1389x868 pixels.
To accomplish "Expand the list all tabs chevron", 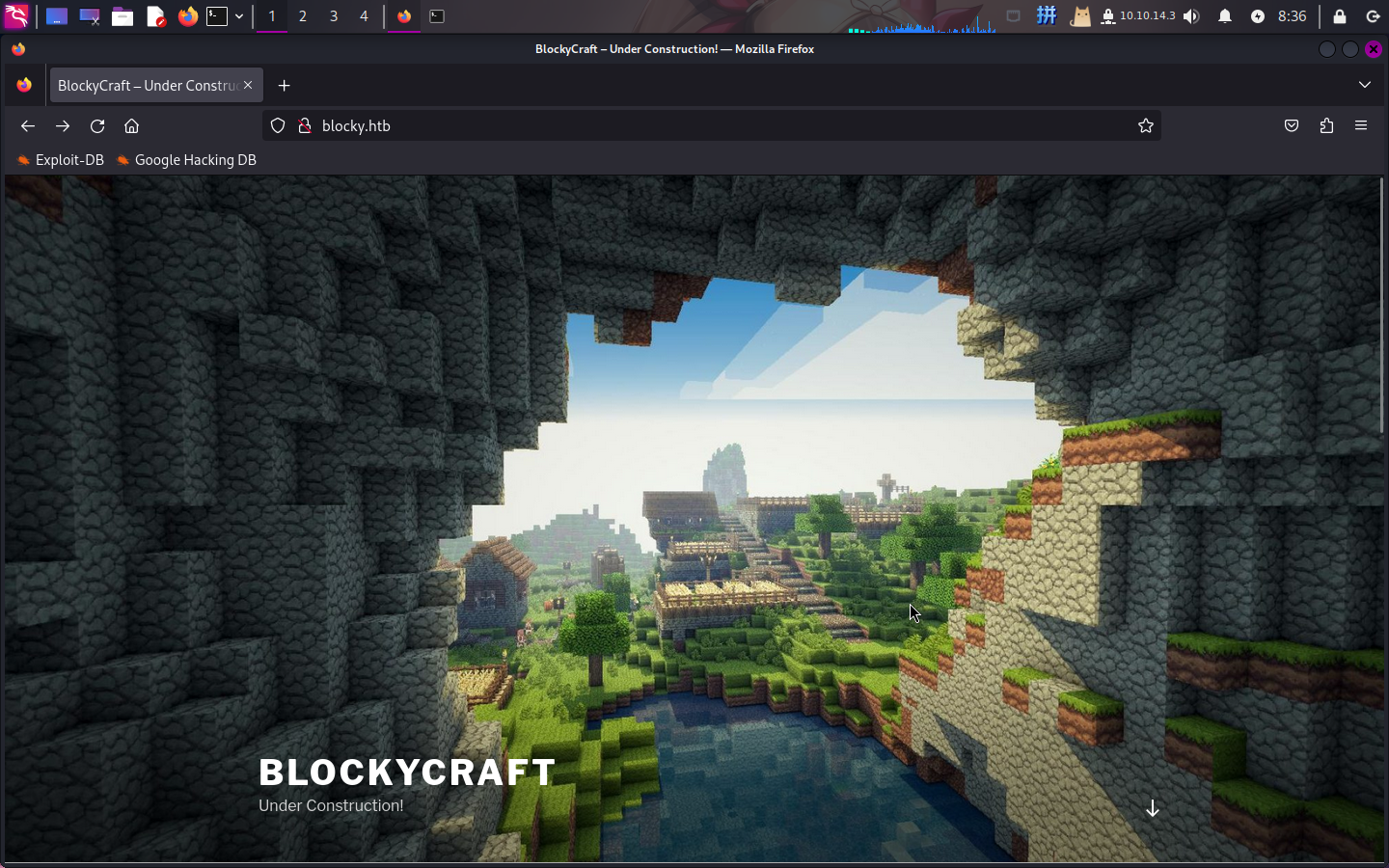I will (1365, 86).
